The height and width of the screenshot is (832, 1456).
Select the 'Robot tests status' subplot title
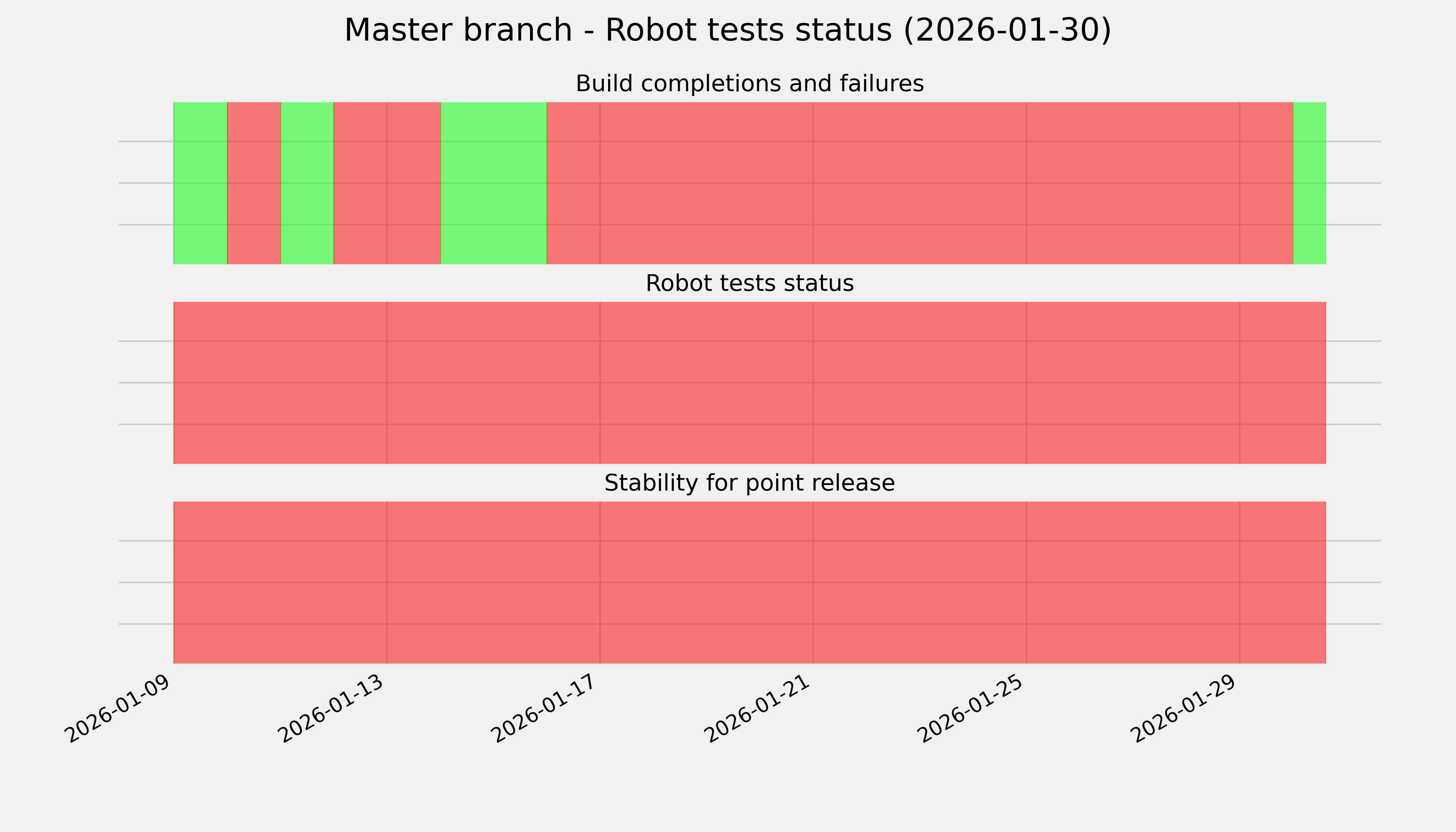point(749,284)
